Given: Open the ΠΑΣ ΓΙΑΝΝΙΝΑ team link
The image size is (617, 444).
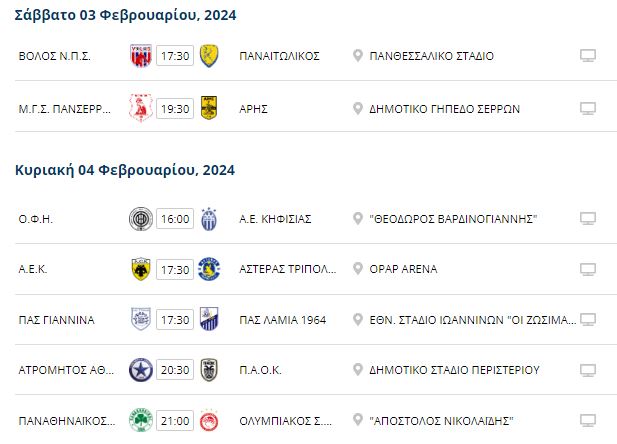Looking at the screenshot, I should pyautogui.click(x=57, y=320).
